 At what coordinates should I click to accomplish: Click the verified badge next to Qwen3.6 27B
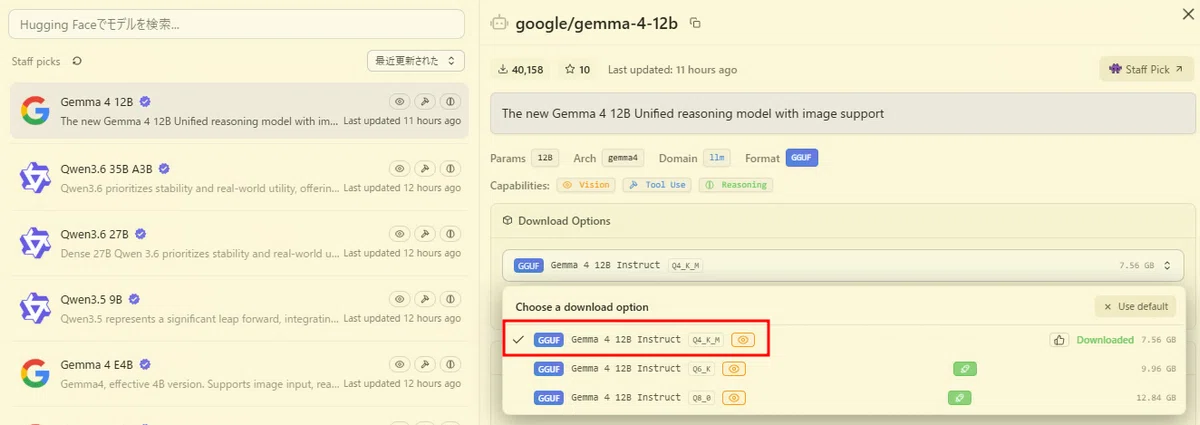click(x=141, y=234)
